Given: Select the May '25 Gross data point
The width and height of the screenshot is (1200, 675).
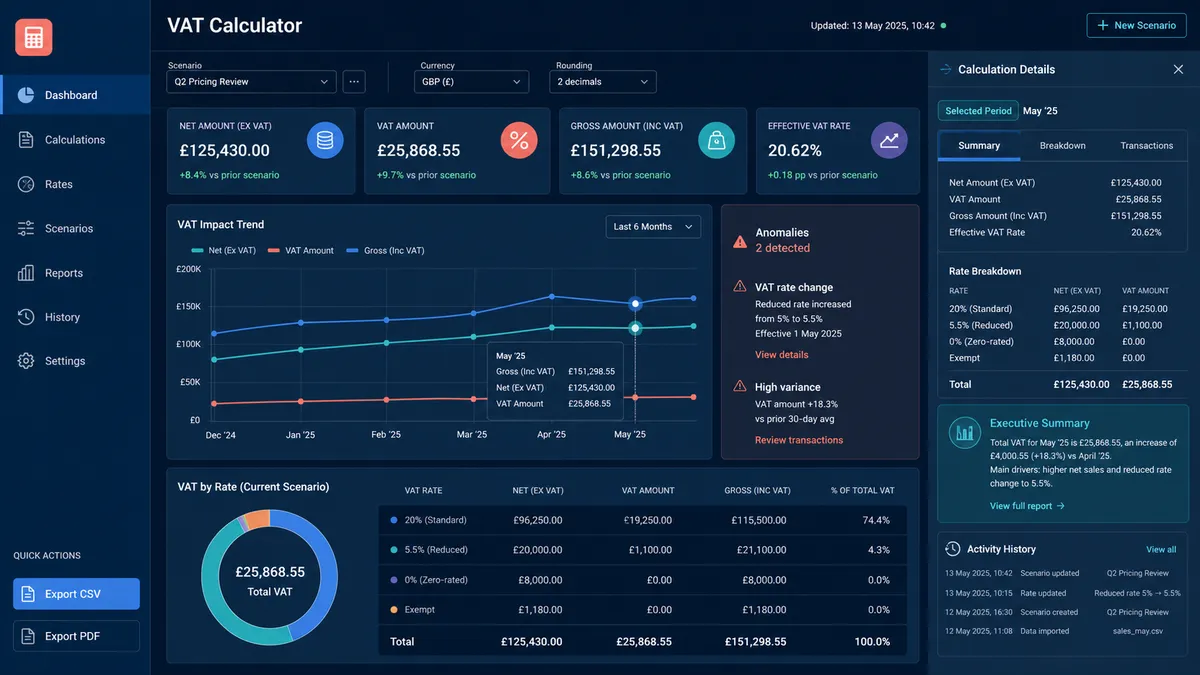Looking at the screenshot, I should click(635, 303).
